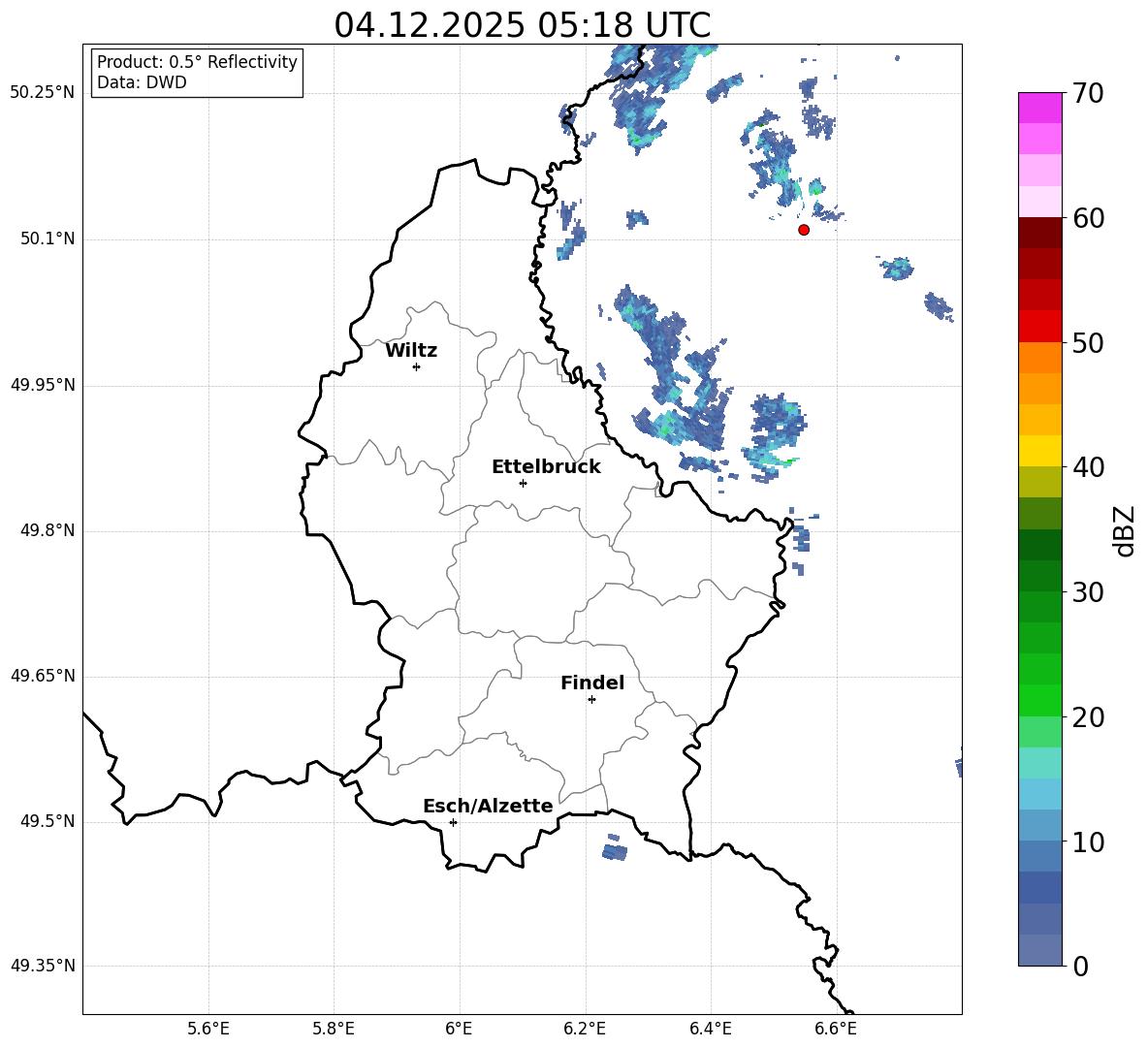Viewport: 1148px width, 1048px height.
Task: Click the 6.4°E longitude label
Action: pyautogui.click(x=710, y=1029)
